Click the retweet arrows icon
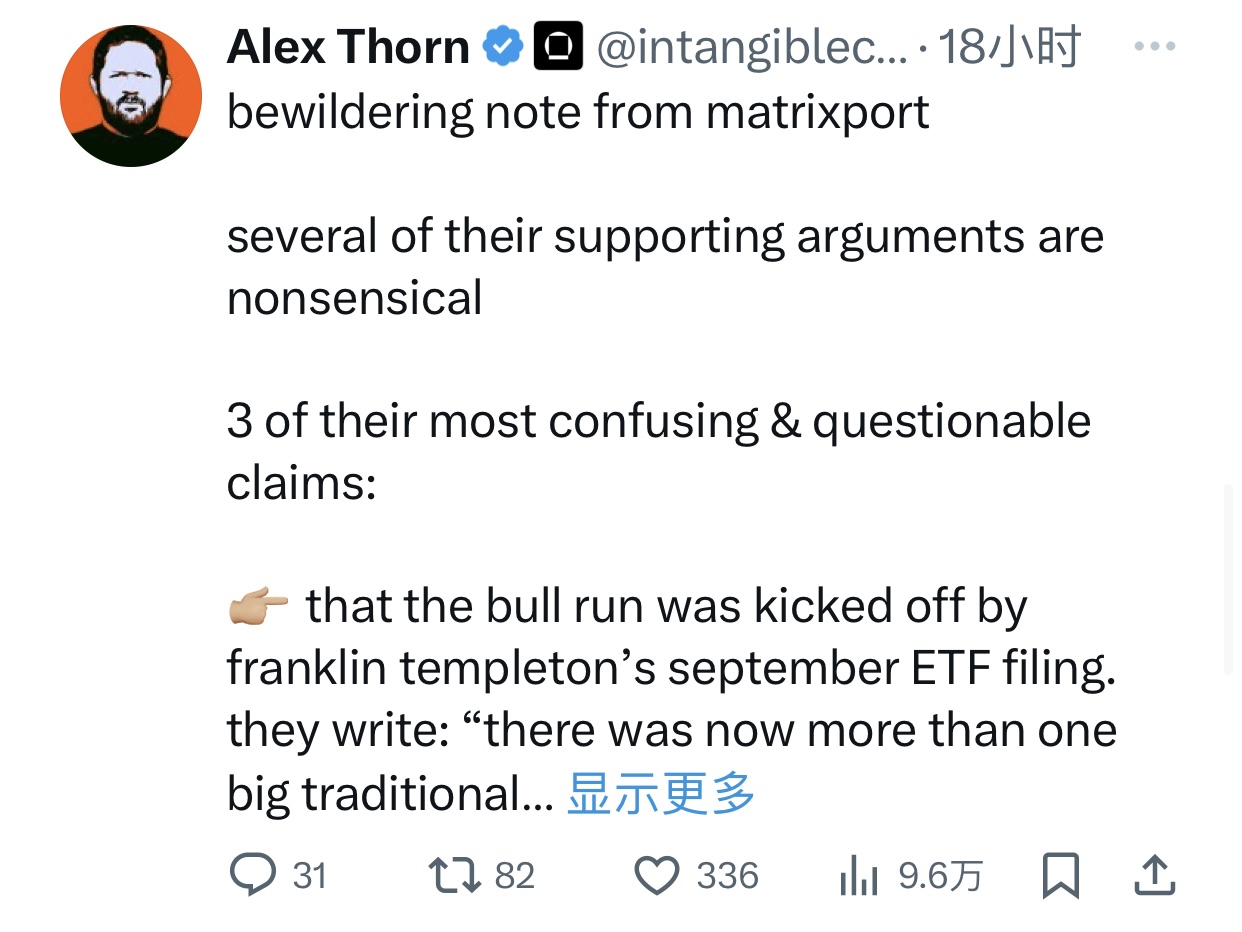This screenshot has width=1242, height=932. [454, 876]
